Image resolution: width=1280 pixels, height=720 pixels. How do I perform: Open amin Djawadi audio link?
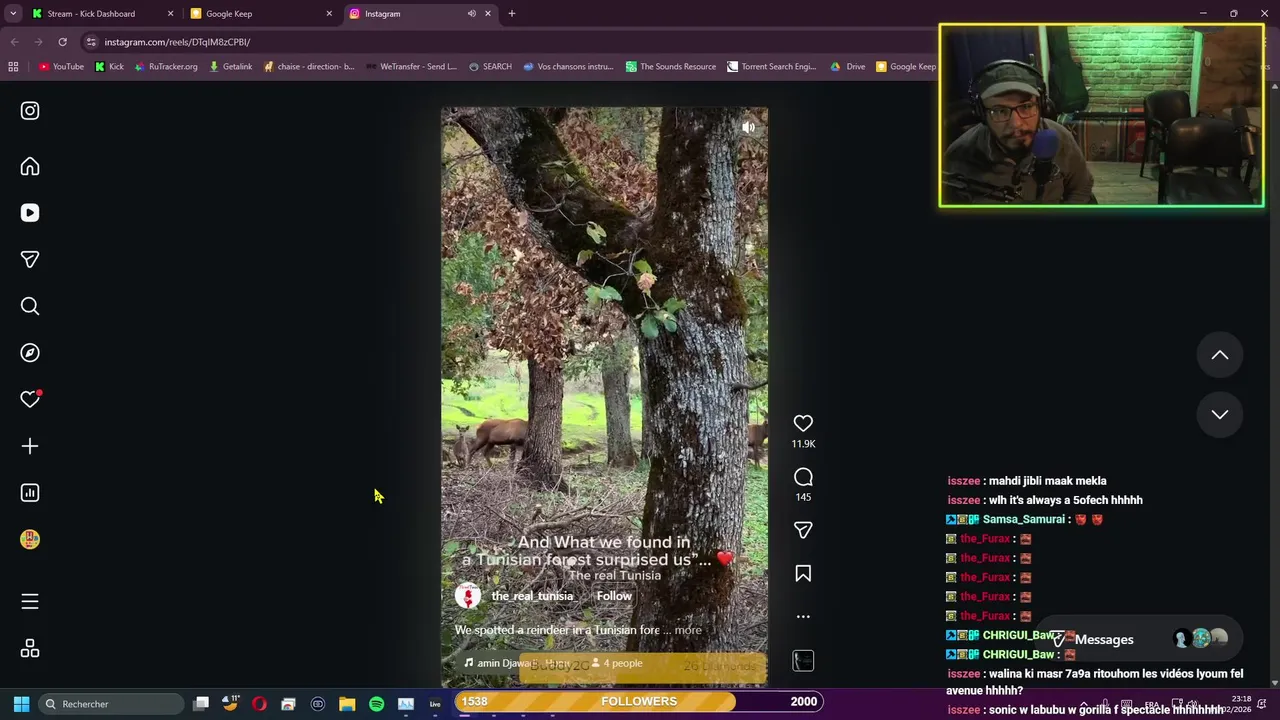pyautogui.click(x=515, y=663)
